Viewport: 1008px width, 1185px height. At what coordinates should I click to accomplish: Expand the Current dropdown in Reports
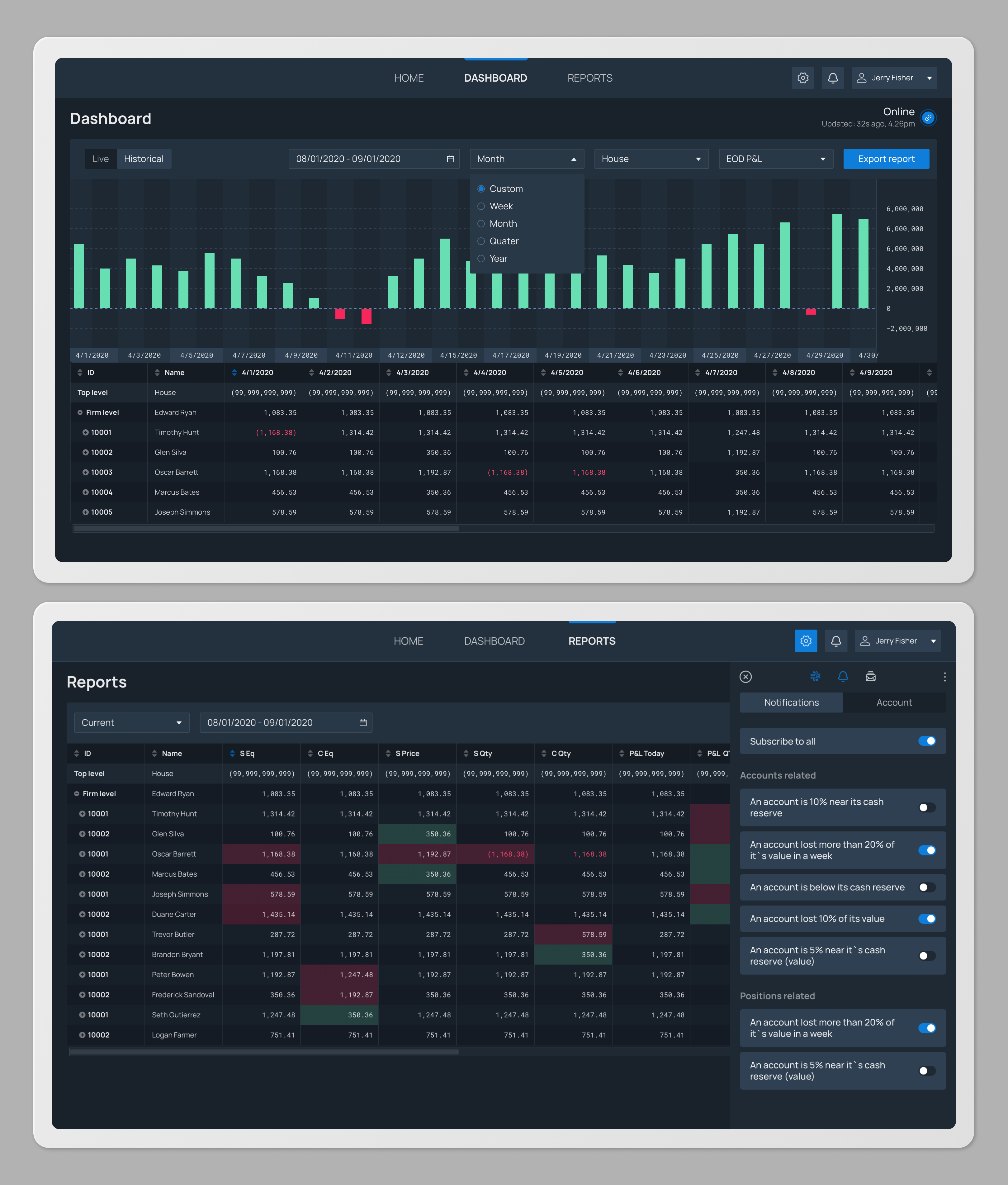pos(131,722)
